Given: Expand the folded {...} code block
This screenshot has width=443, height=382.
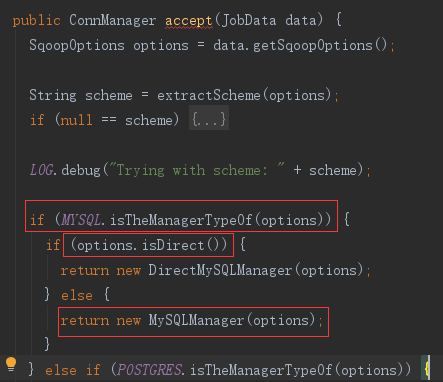Looking at the screenshot, I should pos(209,119).
